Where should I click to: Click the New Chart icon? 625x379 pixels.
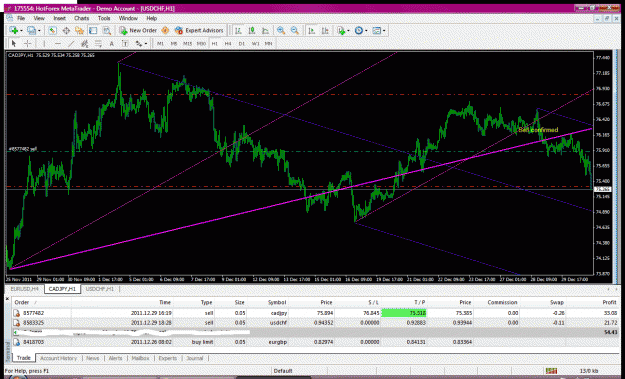pos(14,30)
